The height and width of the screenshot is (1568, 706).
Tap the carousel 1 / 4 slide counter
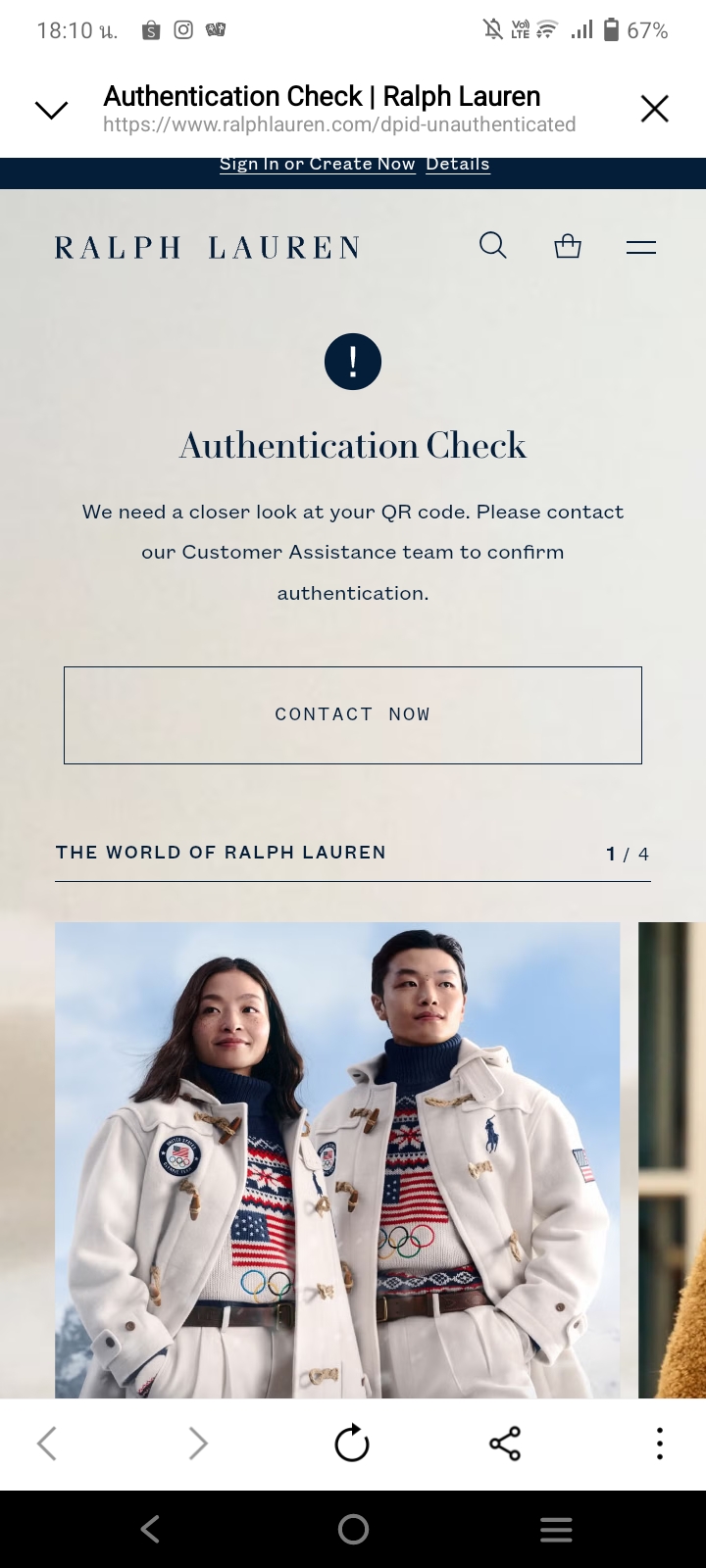628,854
